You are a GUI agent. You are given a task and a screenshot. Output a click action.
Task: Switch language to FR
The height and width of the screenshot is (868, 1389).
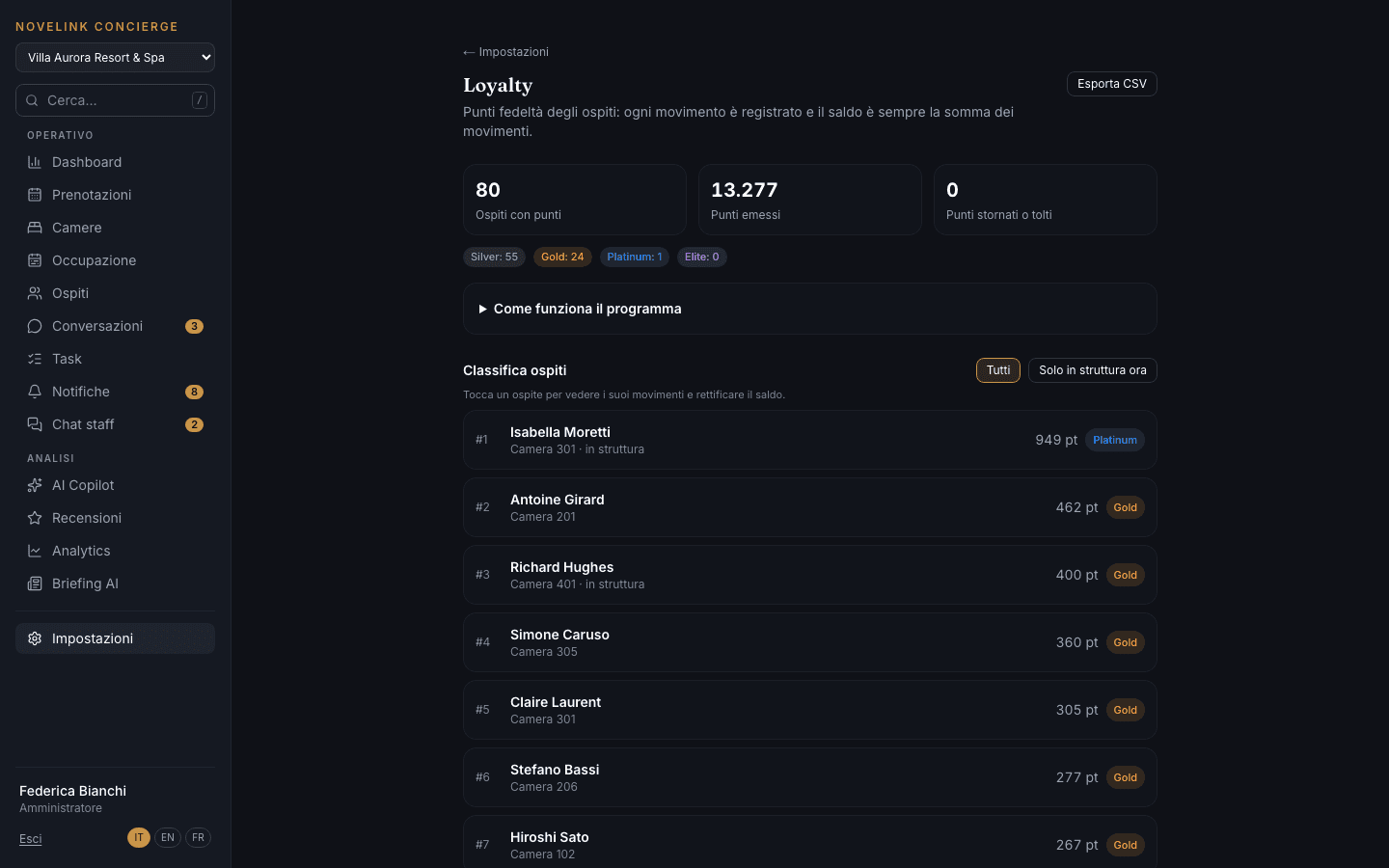coord(198,838)
